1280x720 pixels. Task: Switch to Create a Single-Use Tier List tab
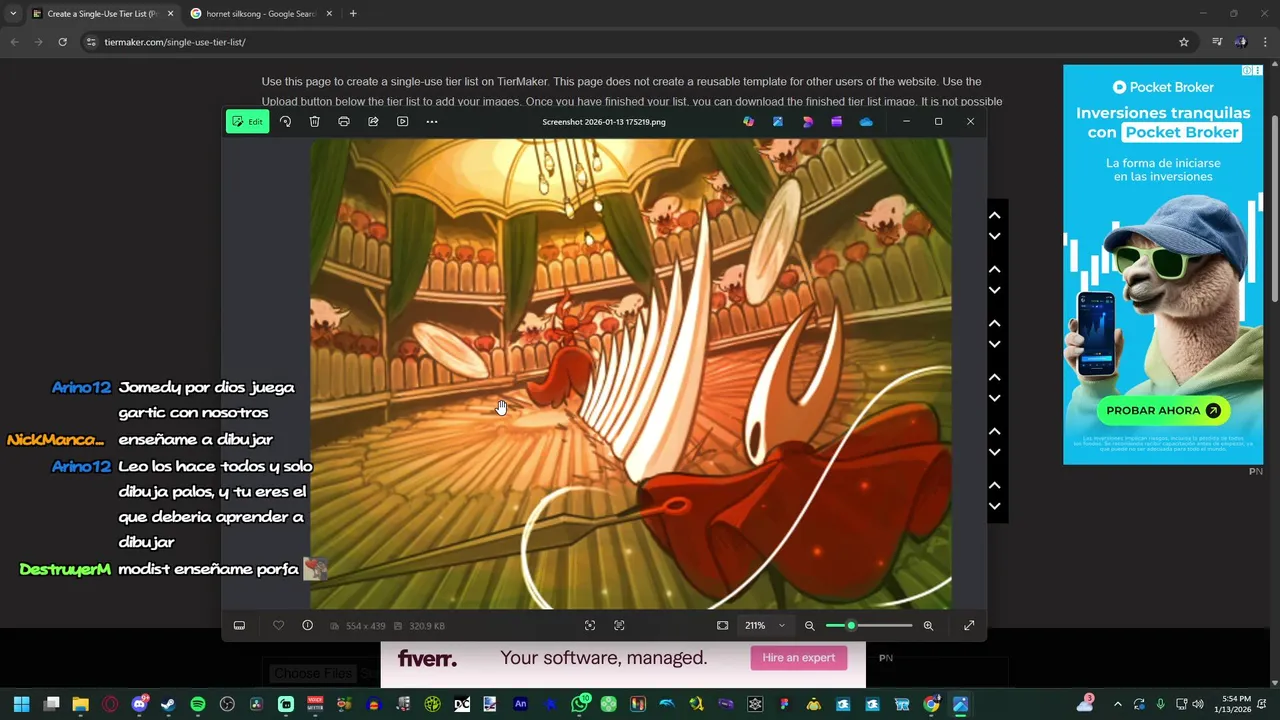point(102,14)
